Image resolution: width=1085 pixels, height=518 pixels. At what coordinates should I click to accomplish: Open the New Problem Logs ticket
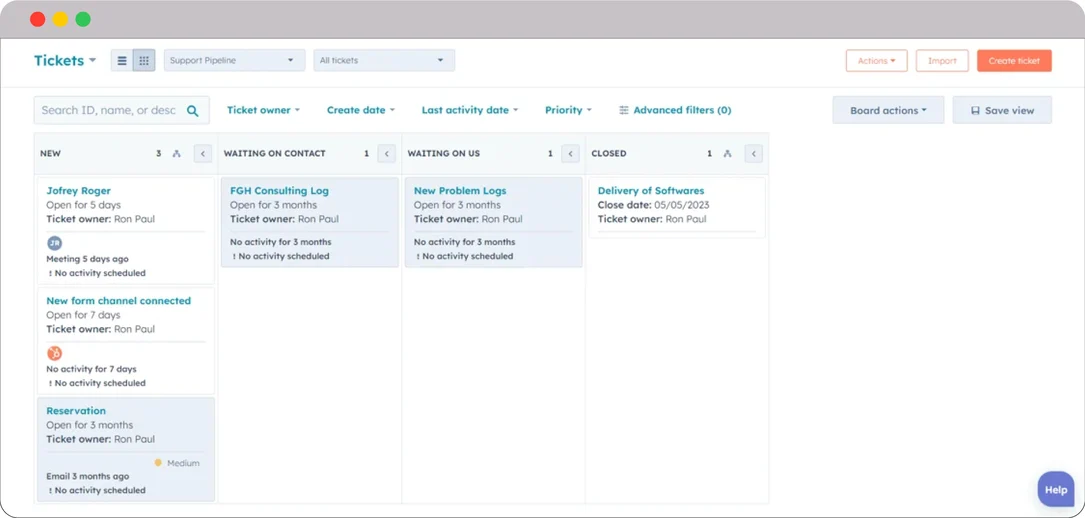tap(460, 191)
